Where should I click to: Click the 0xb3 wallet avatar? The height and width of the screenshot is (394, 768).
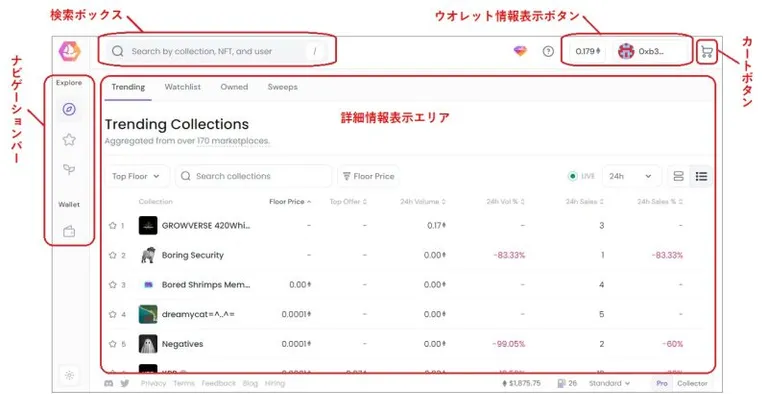[x=626, y=51]
